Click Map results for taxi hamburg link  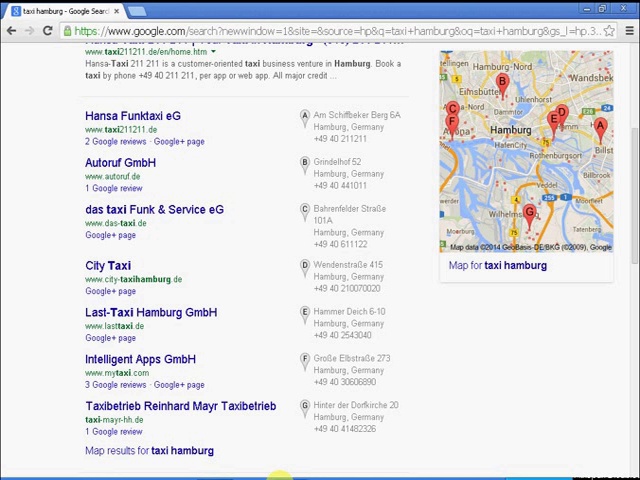tap(149, 451)
